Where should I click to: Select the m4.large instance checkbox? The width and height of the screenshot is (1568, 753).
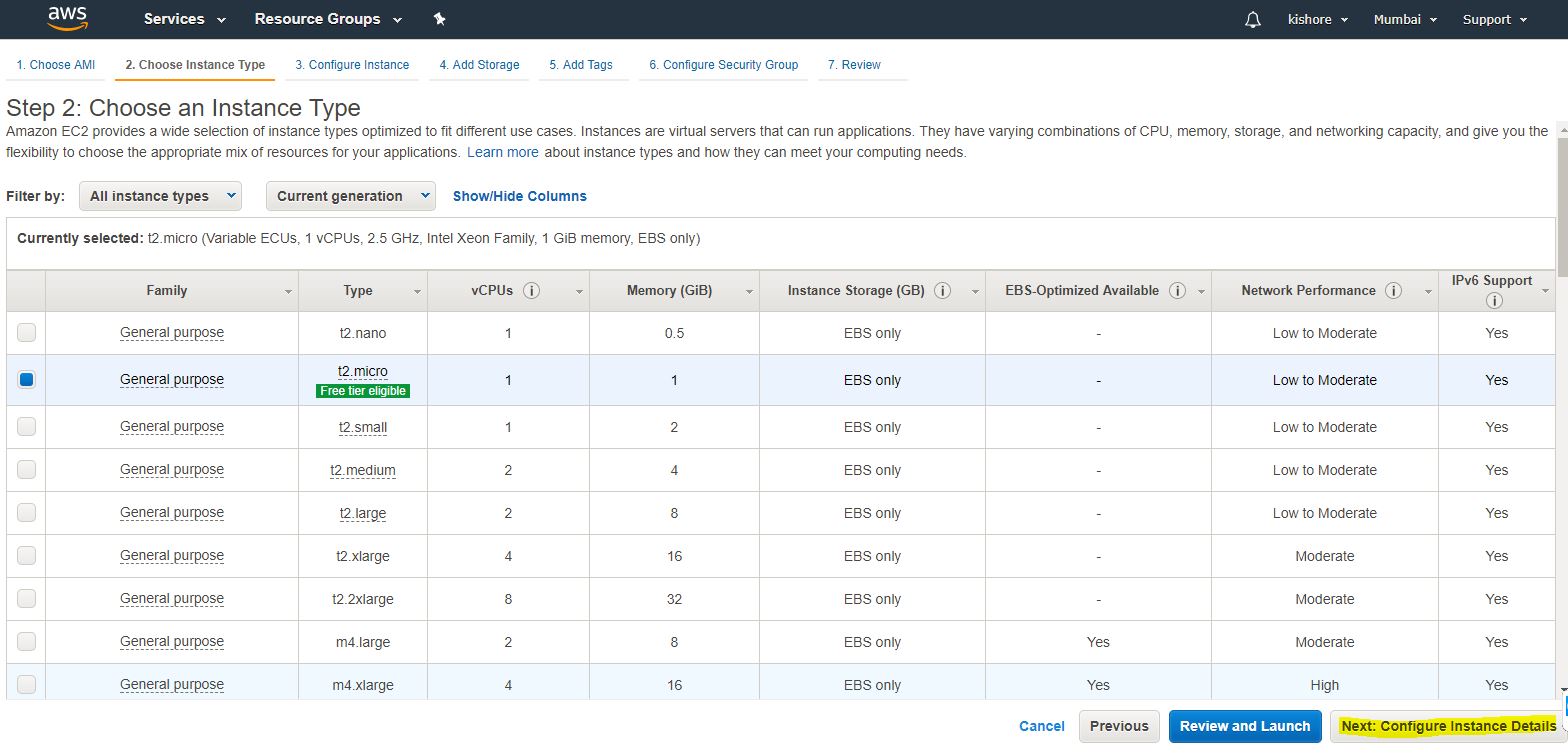[27, 642]
